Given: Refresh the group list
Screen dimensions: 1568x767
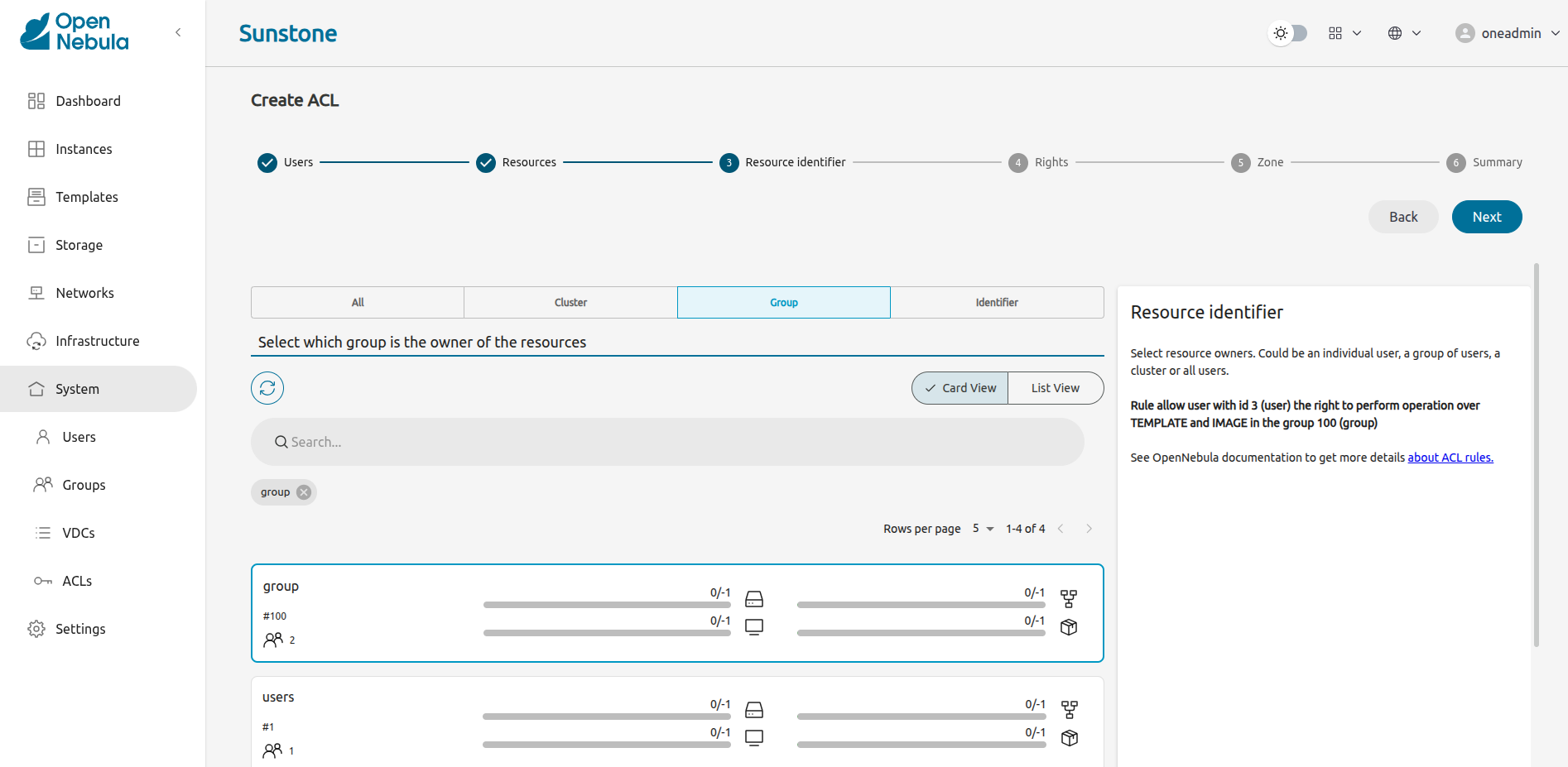Looking at the screenshot, I should pyautogui.click(x=267, y=387).
